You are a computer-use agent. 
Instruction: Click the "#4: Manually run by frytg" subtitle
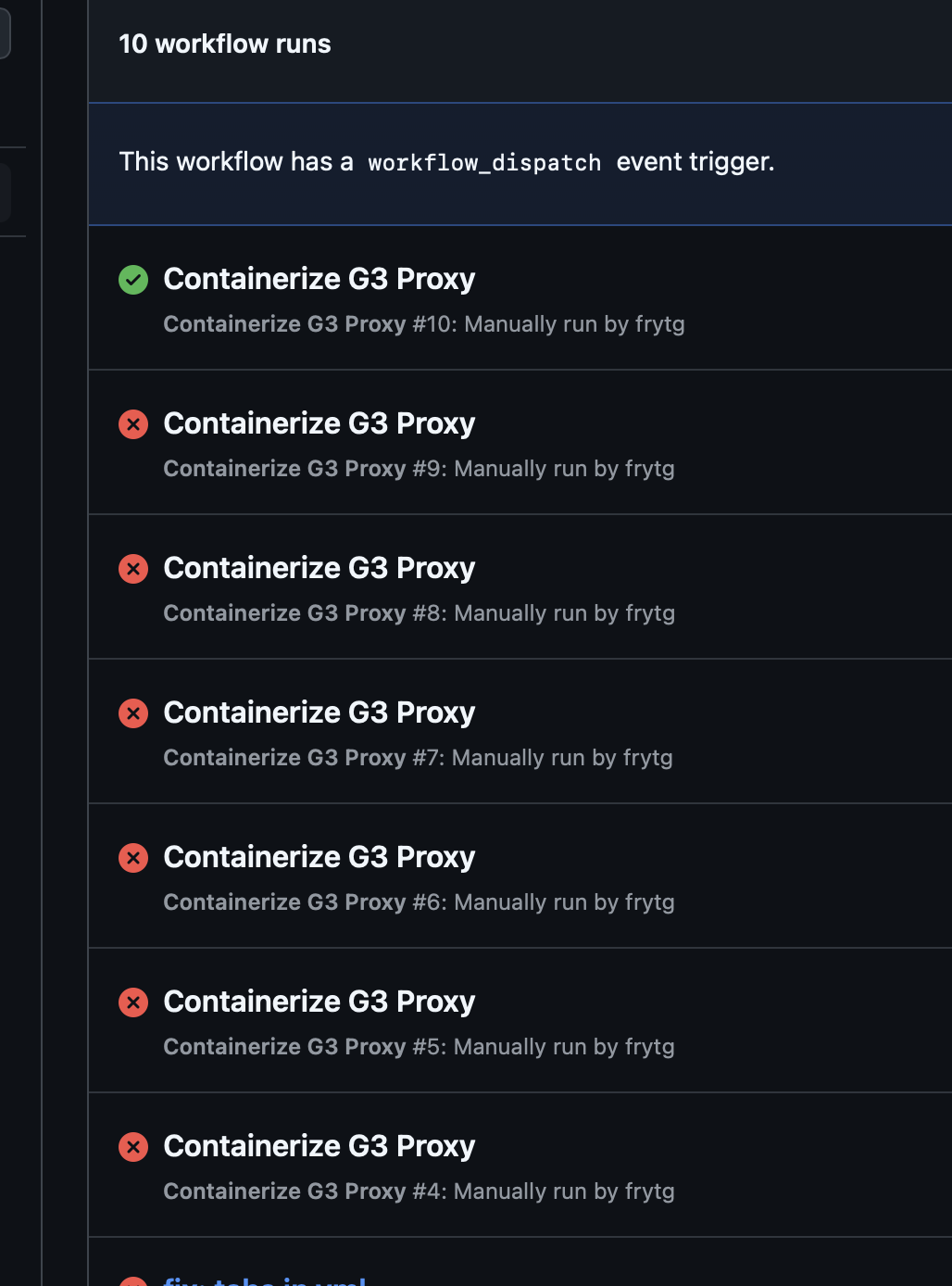544,1191
